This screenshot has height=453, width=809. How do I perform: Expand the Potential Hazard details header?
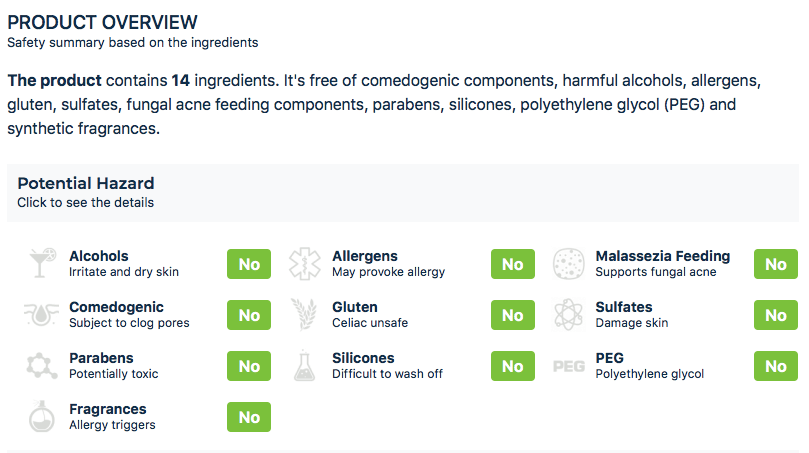point(86,184)
